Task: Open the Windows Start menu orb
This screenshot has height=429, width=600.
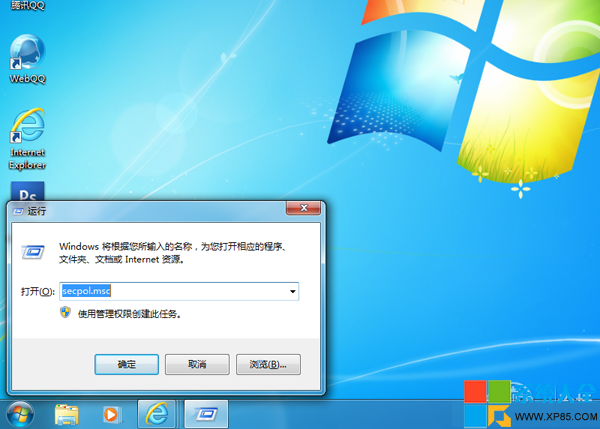Action: point(20,414)
